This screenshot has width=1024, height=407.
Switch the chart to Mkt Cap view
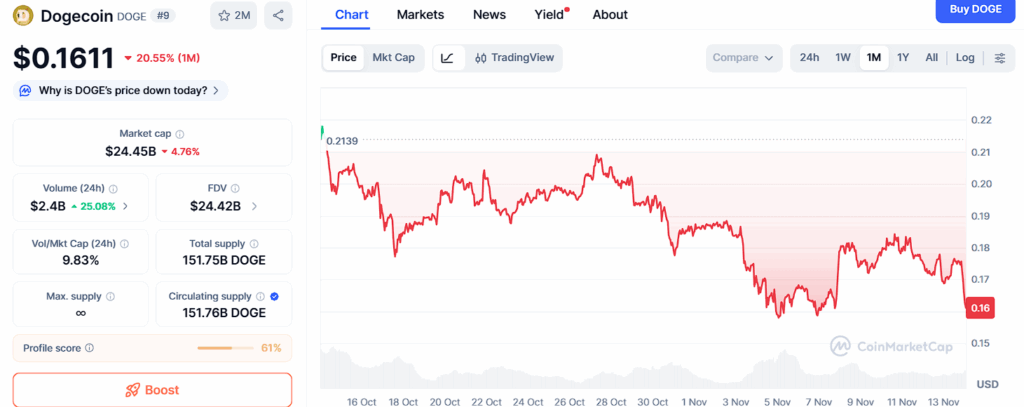coord(393,58)
